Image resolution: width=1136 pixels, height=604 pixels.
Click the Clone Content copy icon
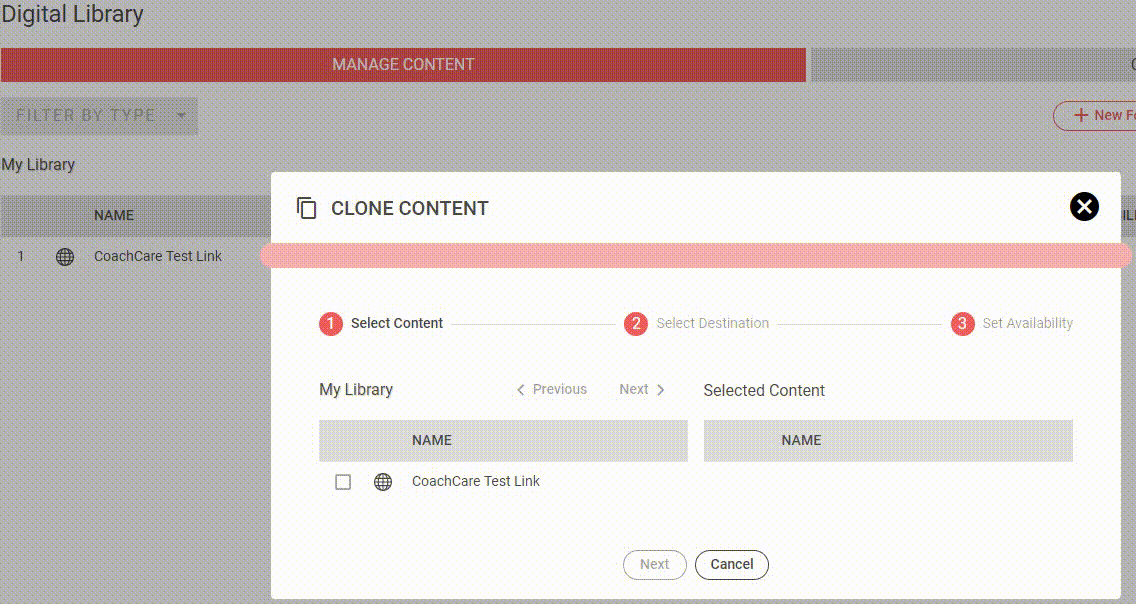[x=307, y=208]
